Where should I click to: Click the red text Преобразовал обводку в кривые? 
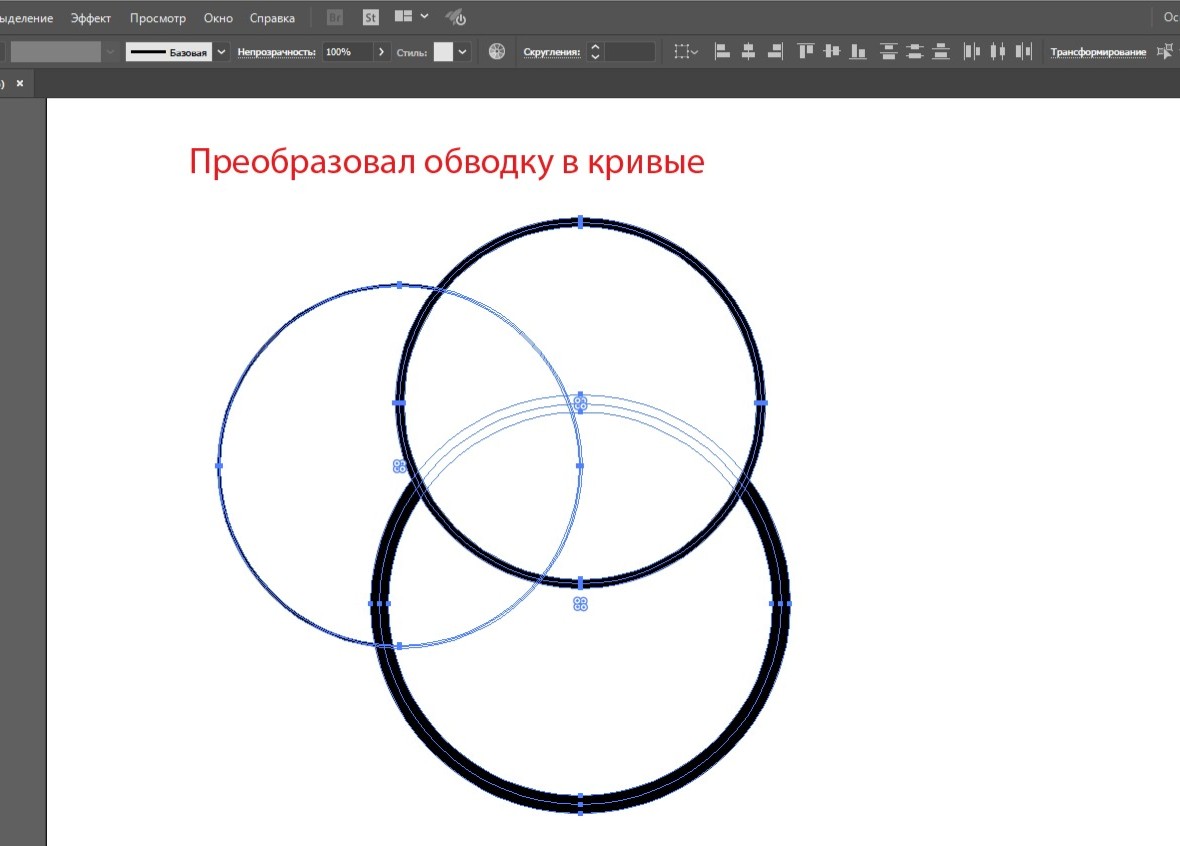(x=446, y=161)
